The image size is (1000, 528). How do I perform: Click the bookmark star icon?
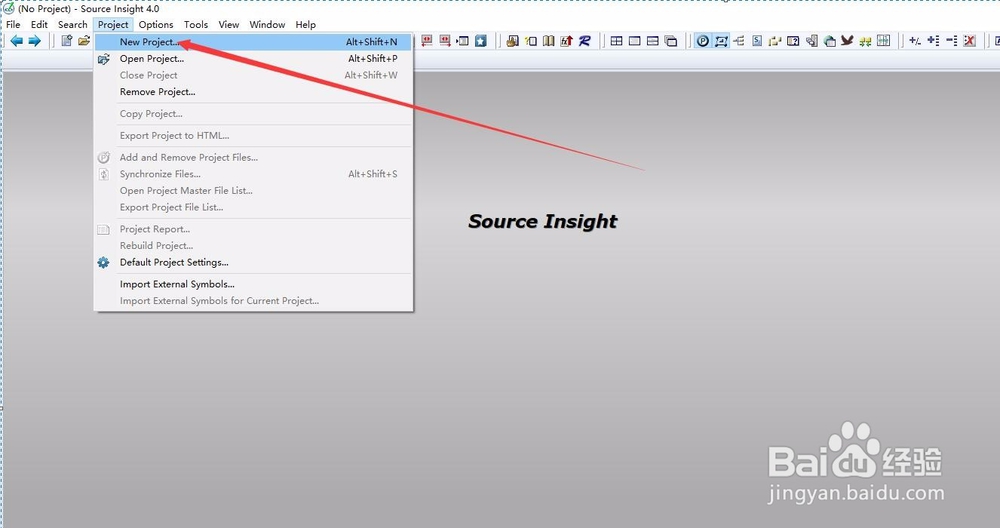(481, 41)
